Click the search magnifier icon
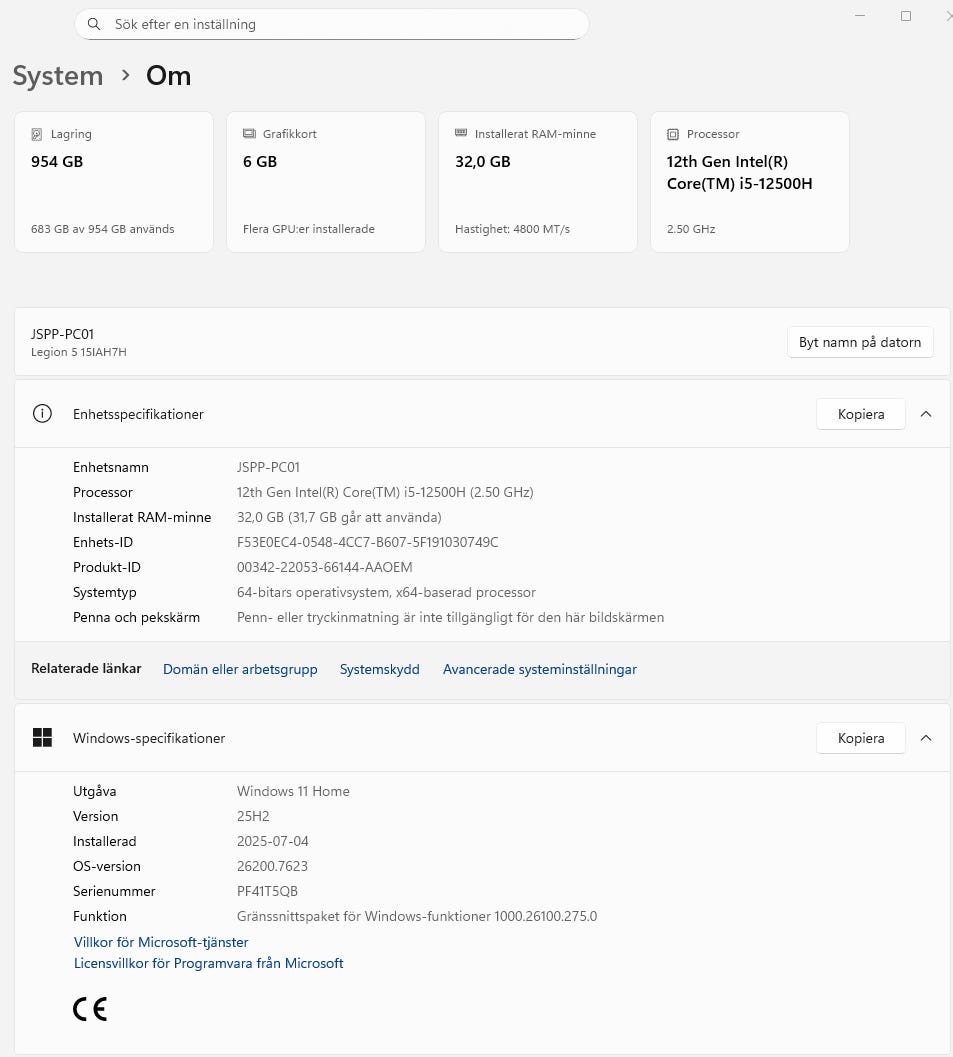 click(x=94, y=24)
